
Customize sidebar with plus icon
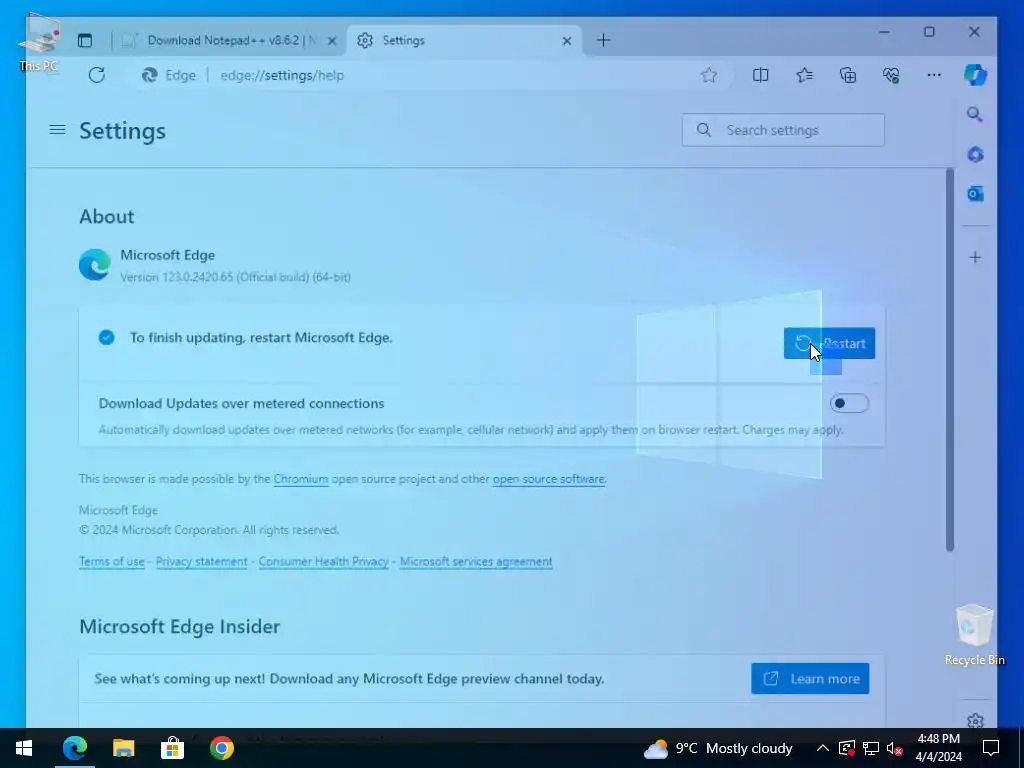[x=975, y=257]
